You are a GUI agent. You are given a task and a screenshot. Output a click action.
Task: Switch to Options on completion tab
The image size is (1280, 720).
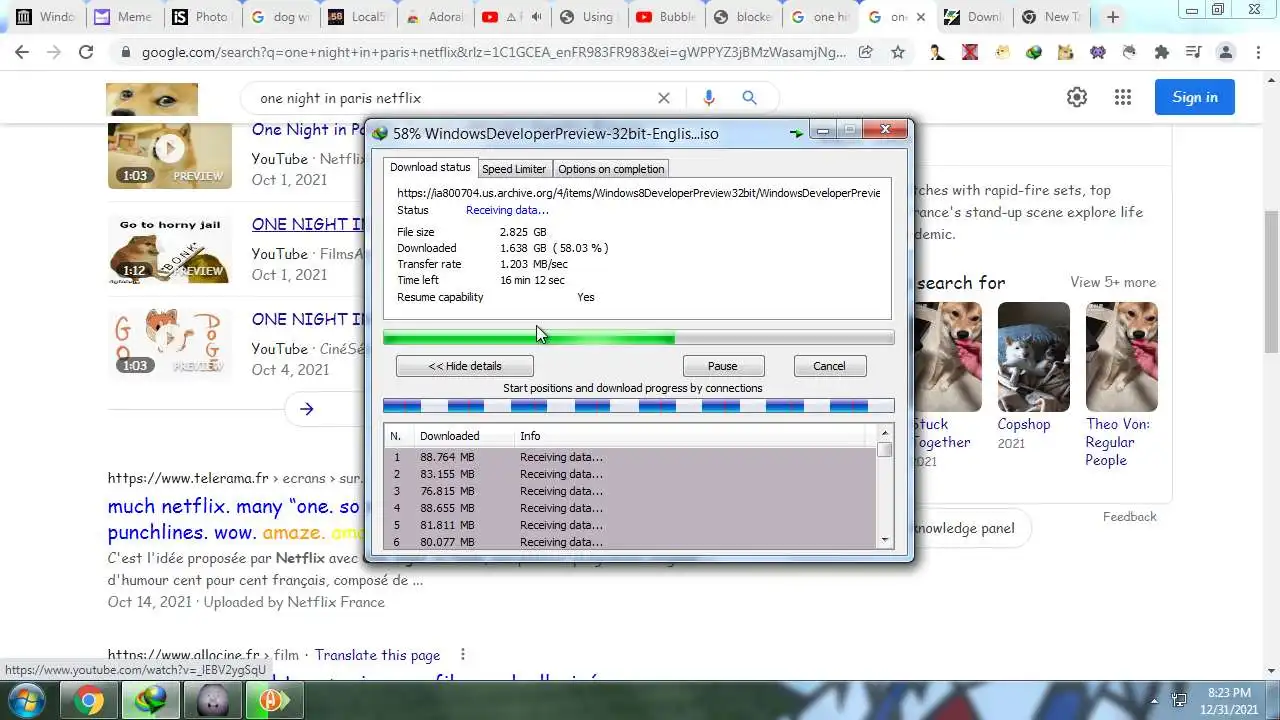611,169
